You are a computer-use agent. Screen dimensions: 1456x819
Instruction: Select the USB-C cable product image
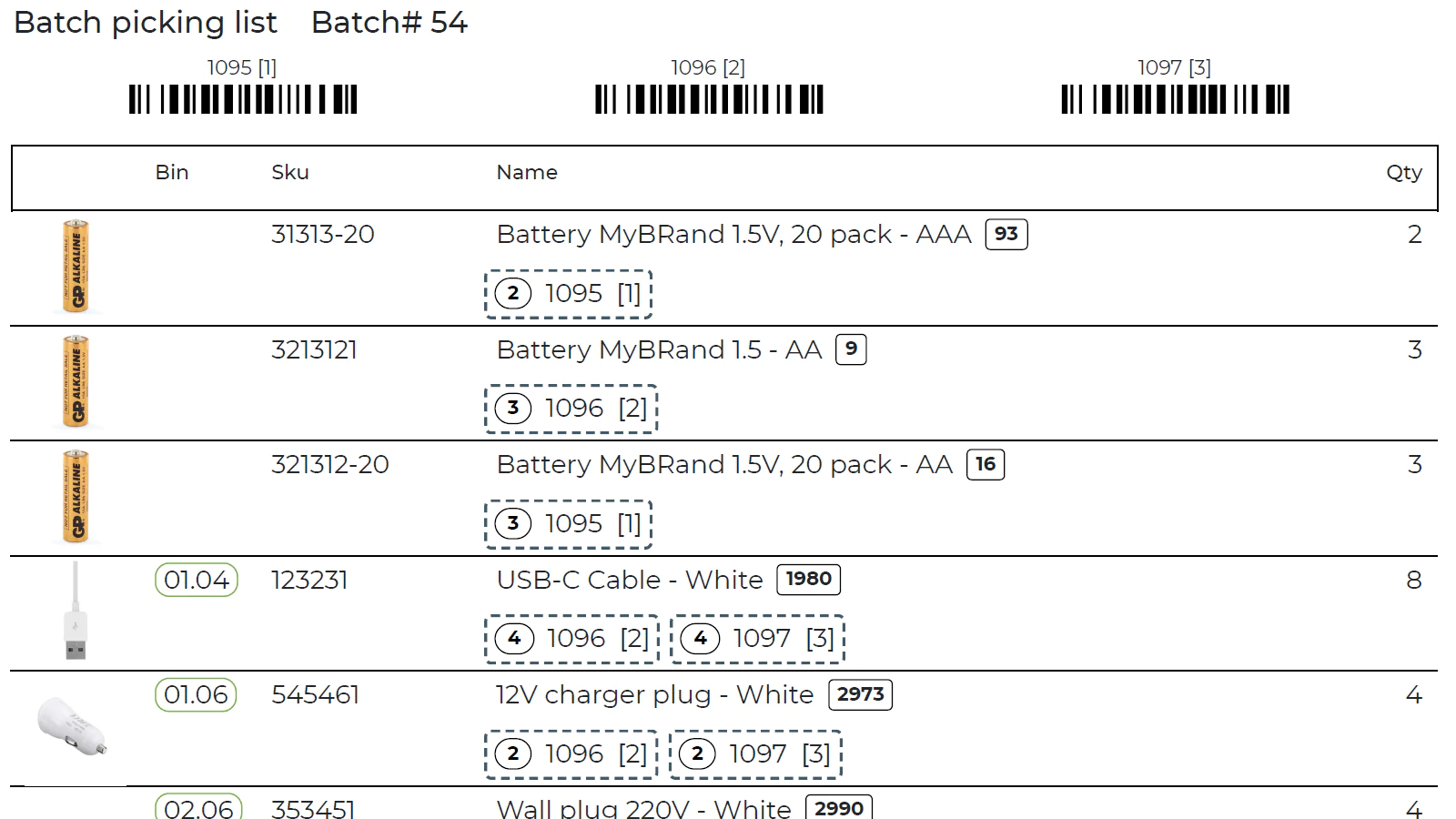pyautogui.click(x=76, y=611)
